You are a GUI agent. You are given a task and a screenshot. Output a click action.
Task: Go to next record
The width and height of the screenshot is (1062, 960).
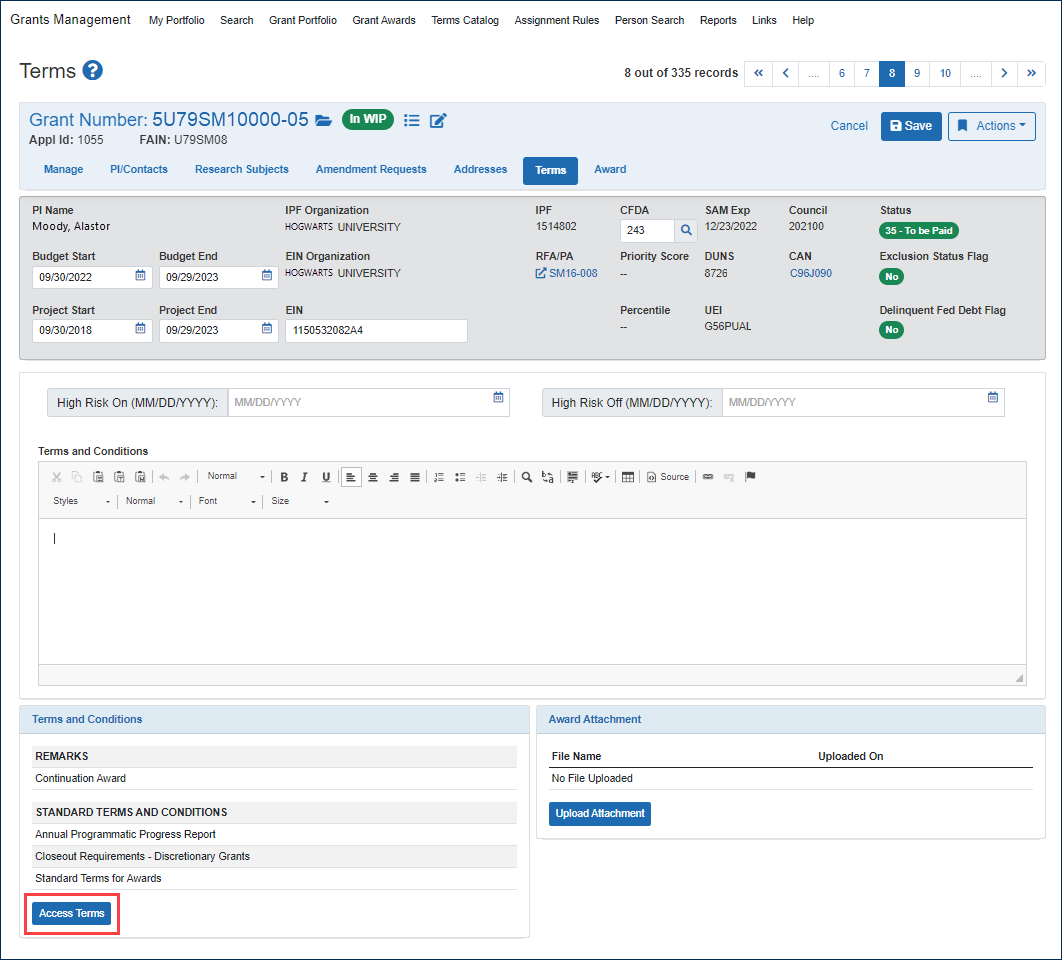coord(1004,73)
